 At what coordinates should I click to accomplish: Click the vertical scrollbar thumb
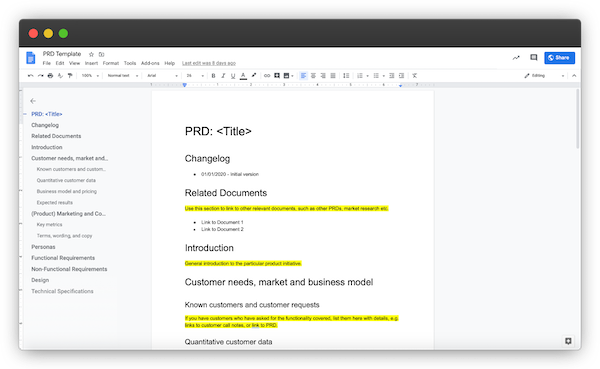[577, 119]
